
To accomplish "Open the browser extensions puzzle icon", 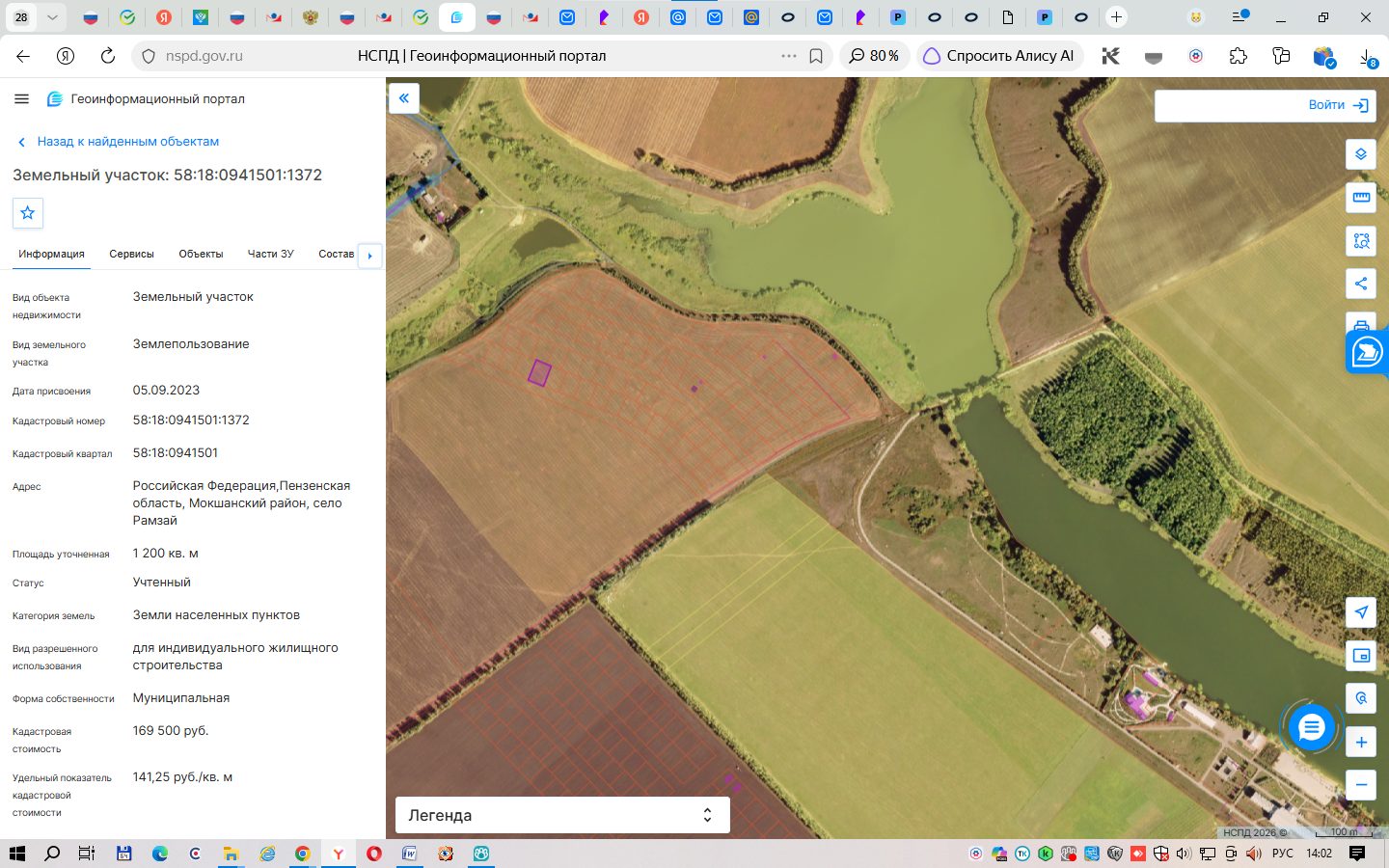I will (x=1239, y=56).
